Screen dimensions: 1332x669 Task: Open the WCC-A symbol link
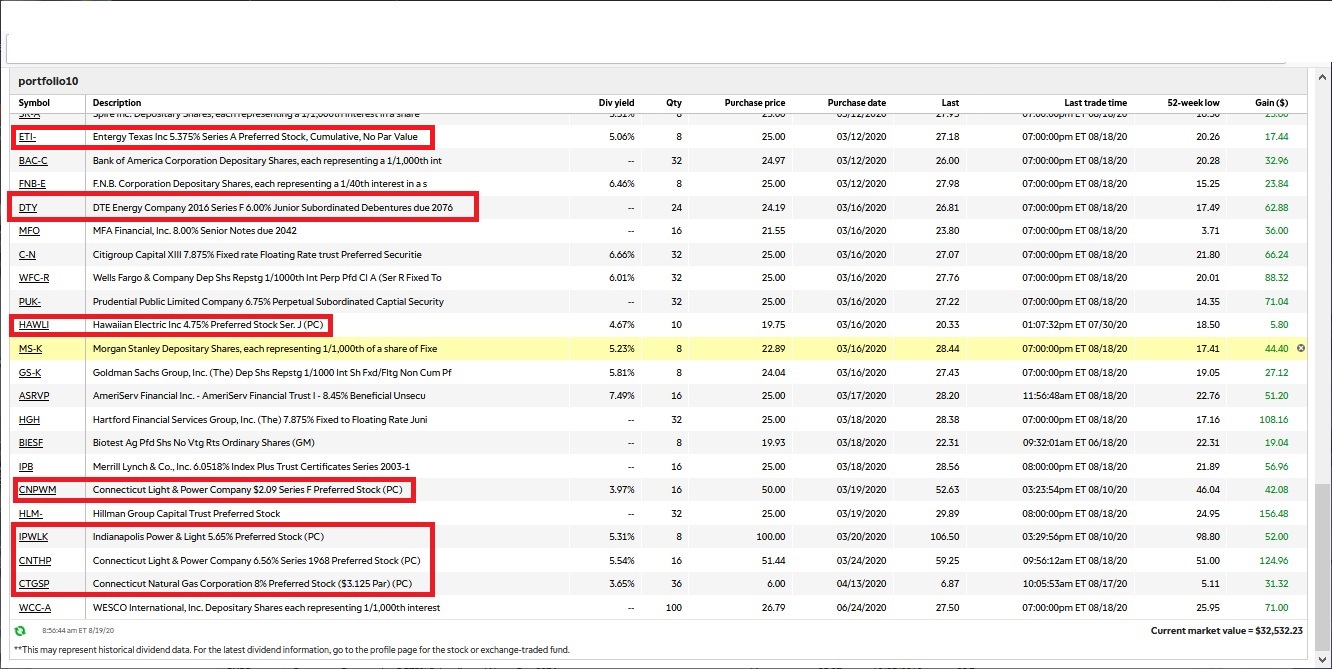[35, 608]
